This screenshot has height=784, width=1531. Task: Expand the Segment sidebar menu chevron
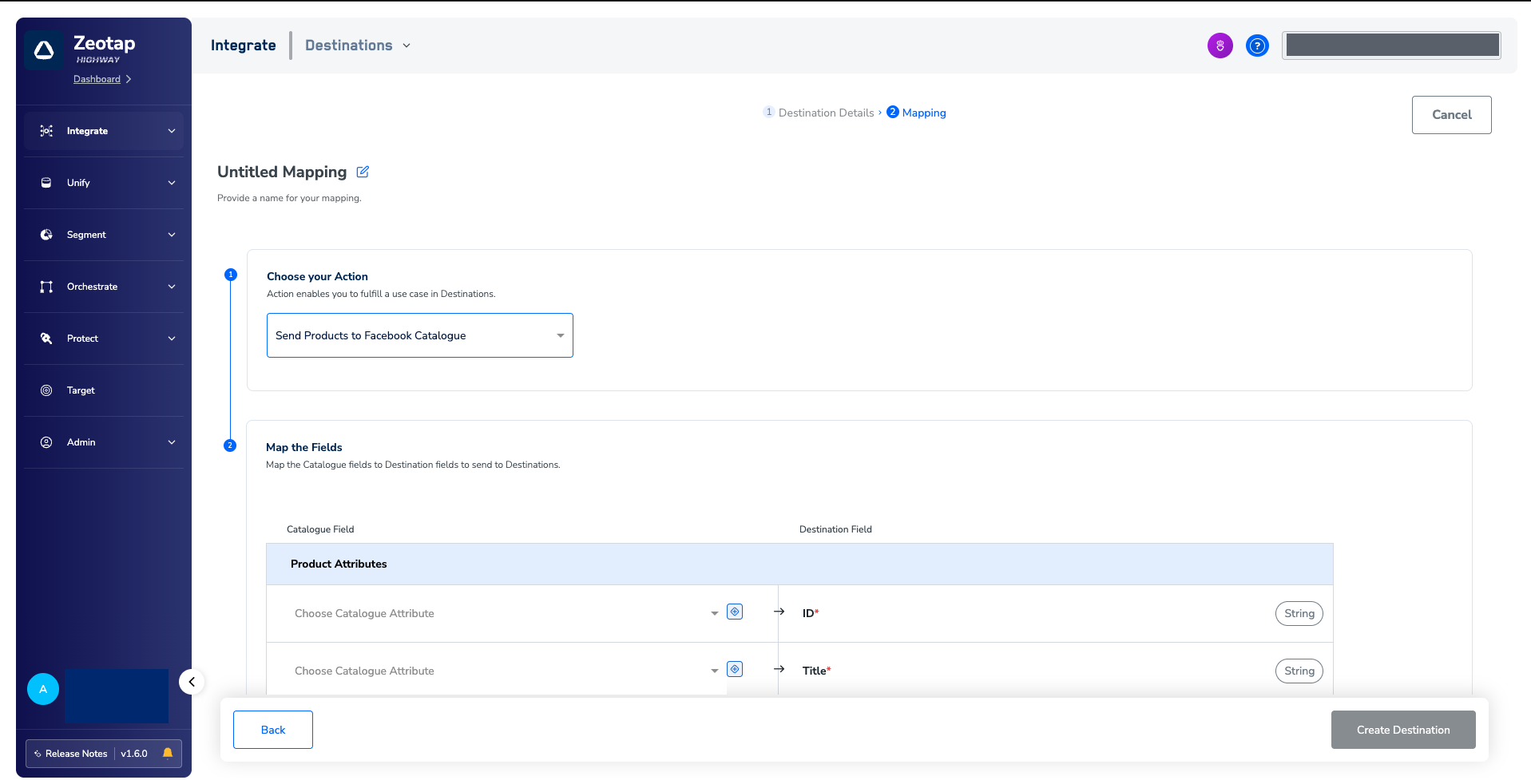click(172, 235)
